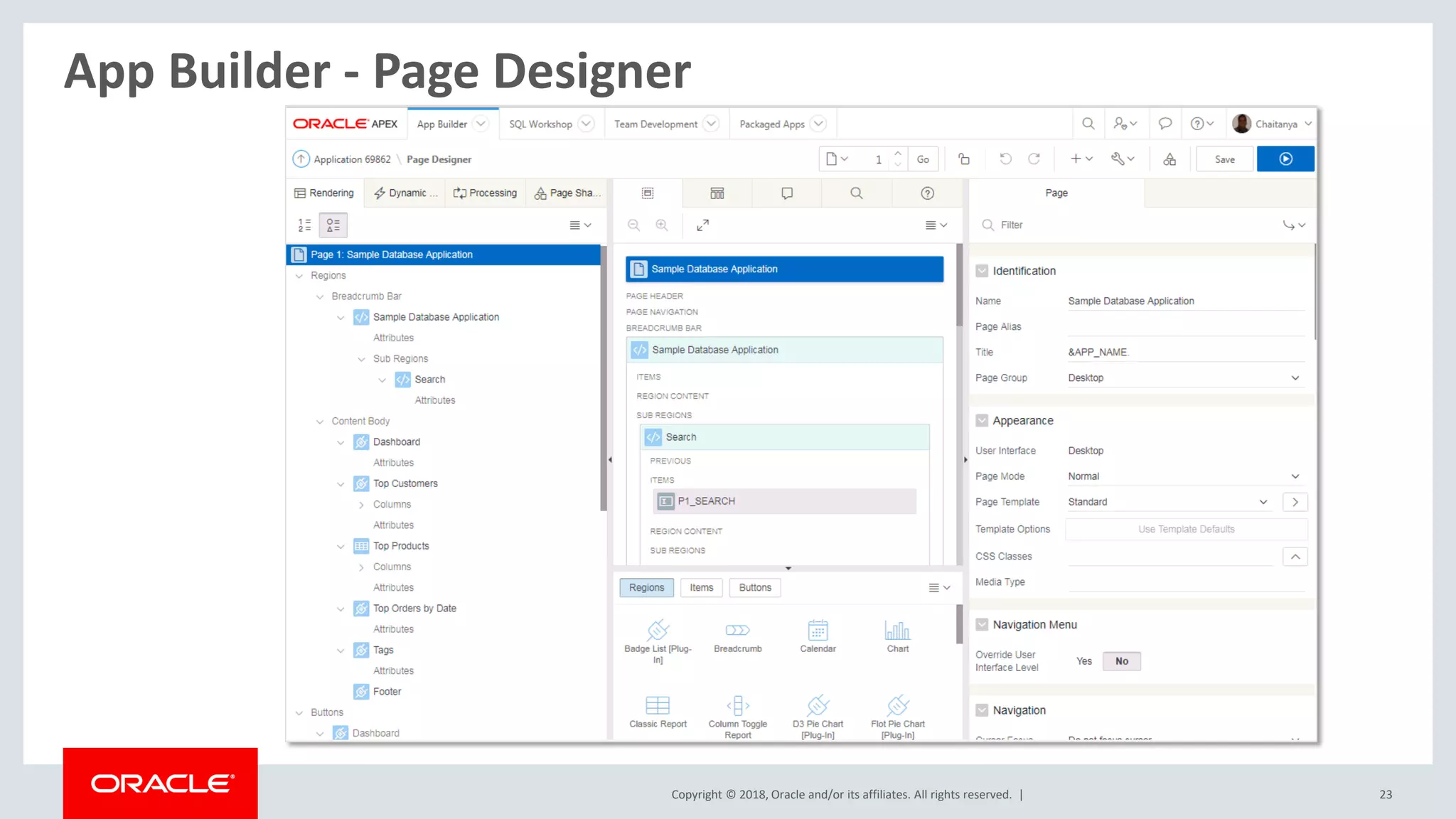The image size is (1456, 819).
Task: Click the undo arrow icon
Action: tap(1005, 159)
